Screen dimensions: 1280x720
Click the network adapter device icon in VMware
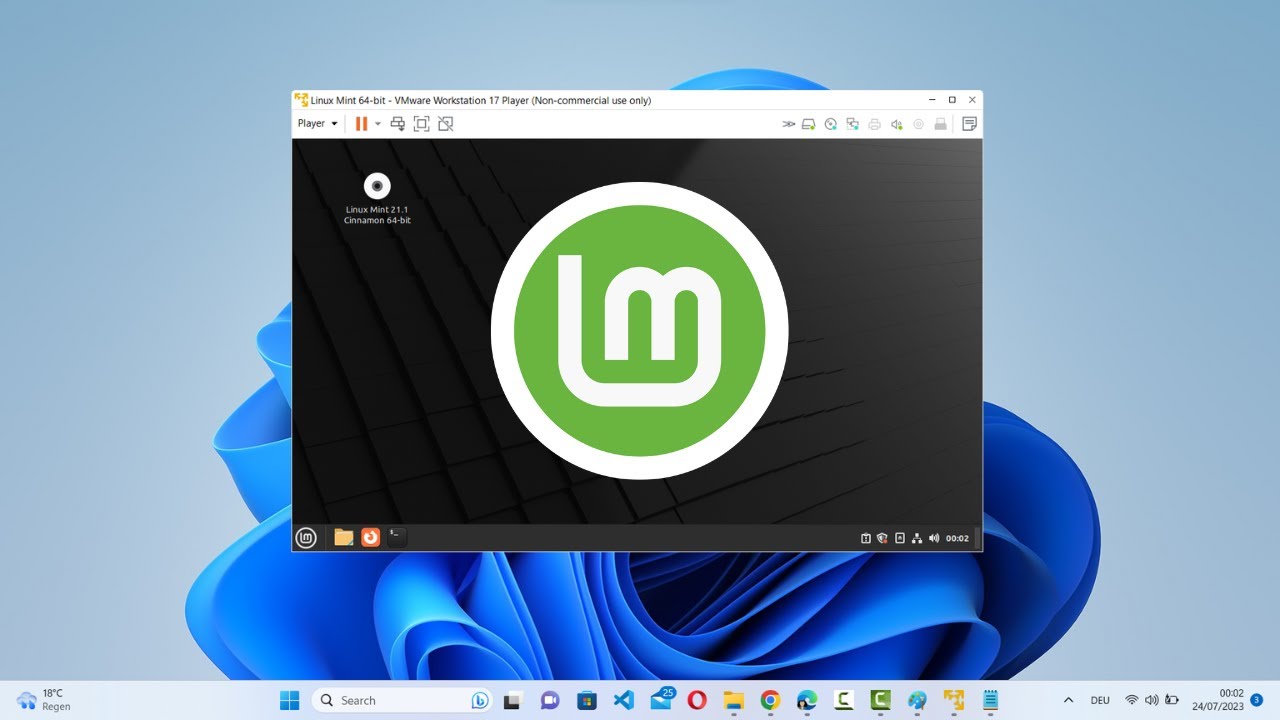853,124
